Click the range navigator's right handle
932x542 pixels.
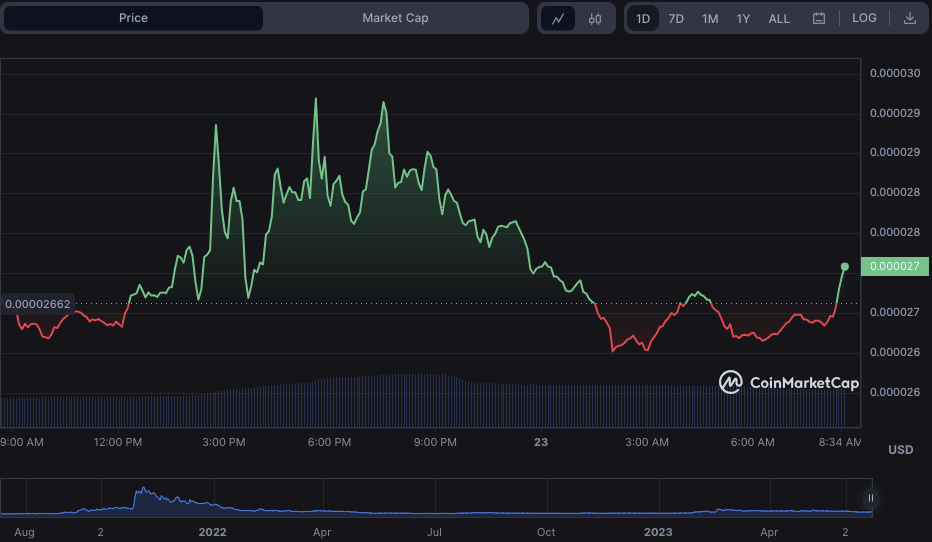pyautogui.click(x=871, y=498)
